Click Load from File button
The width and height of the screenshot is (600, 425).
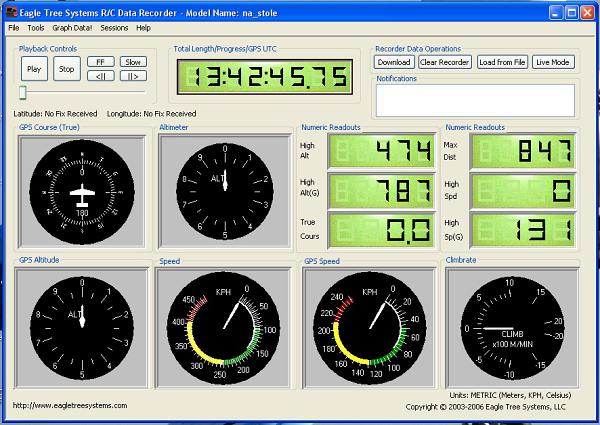502,62
